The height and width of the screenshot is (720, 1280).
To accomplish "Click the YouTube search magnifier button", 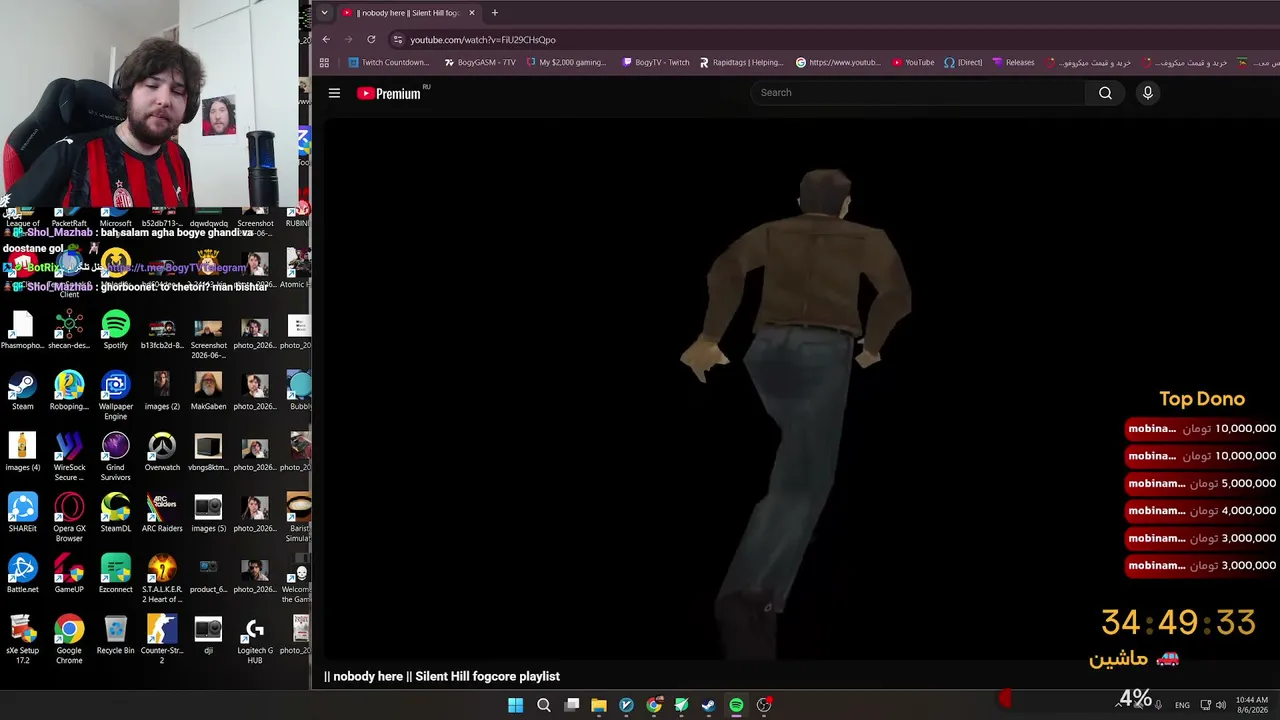I will tap(1105, 93).
